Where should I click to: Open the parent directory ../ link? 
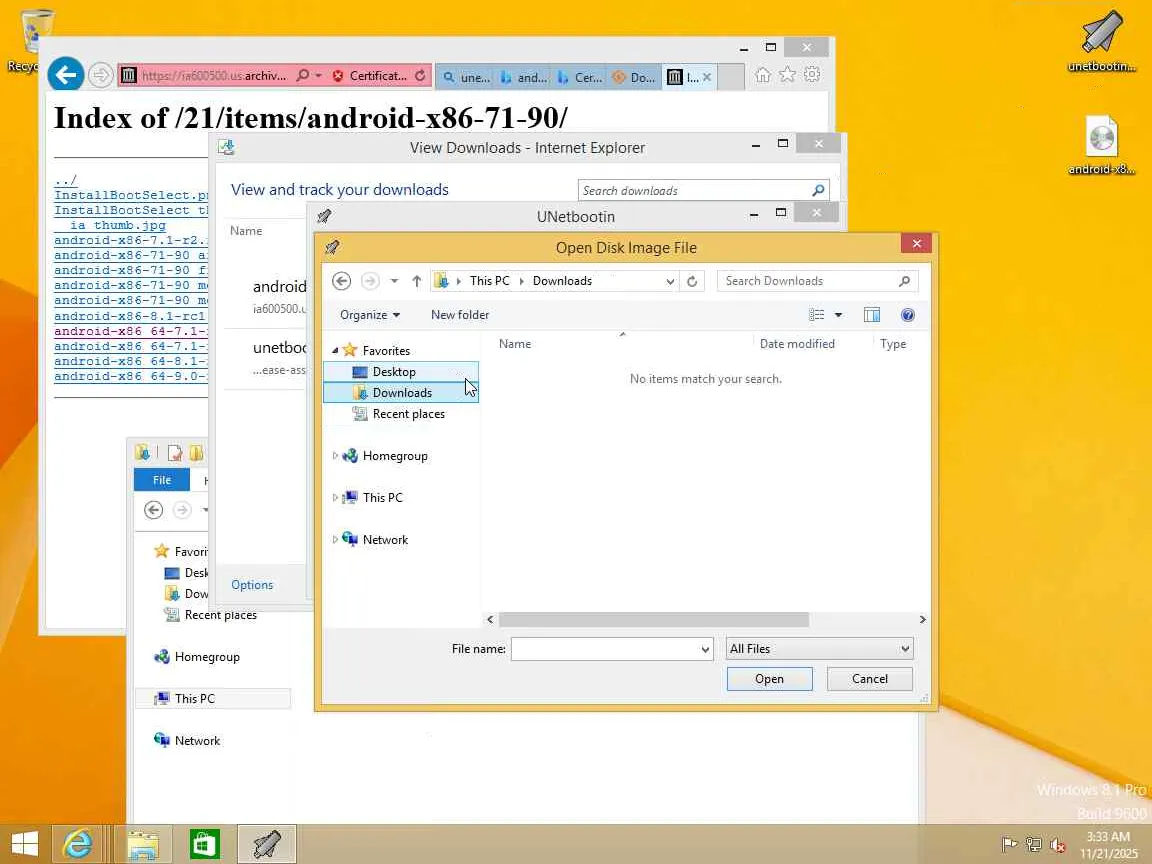pos(65,180)
